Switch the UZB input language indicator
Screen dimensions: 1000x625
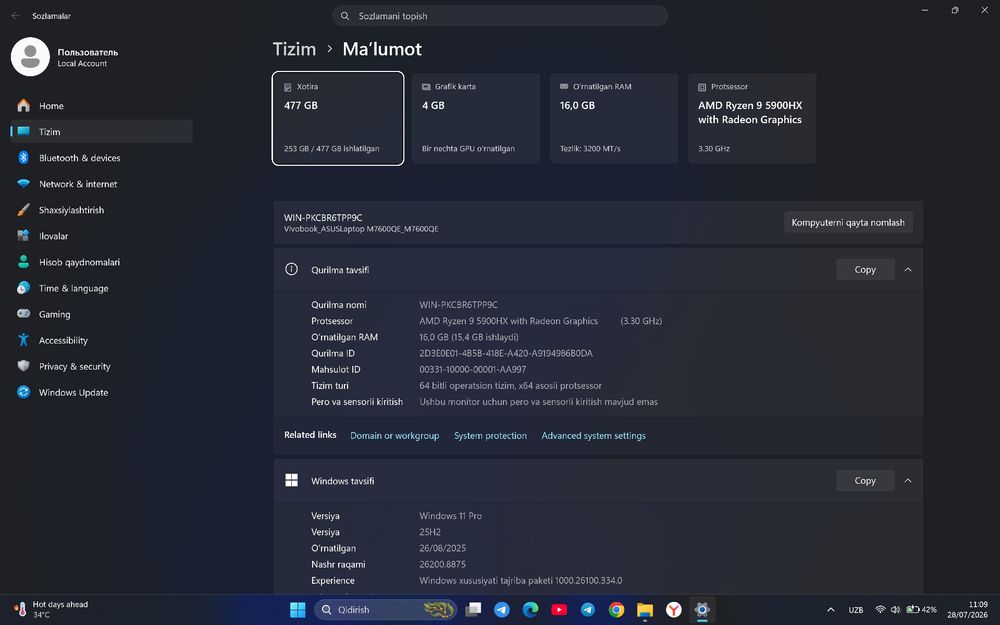click(856, 610)
